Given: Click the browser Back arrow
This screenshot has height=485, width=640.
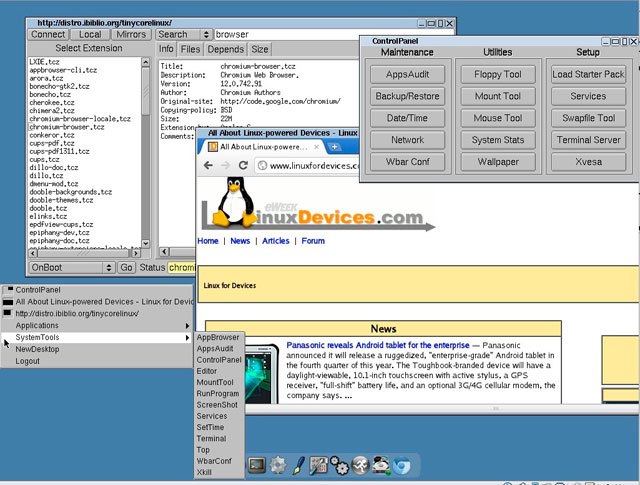Looking at the screenshot, I should pos(208,165).
